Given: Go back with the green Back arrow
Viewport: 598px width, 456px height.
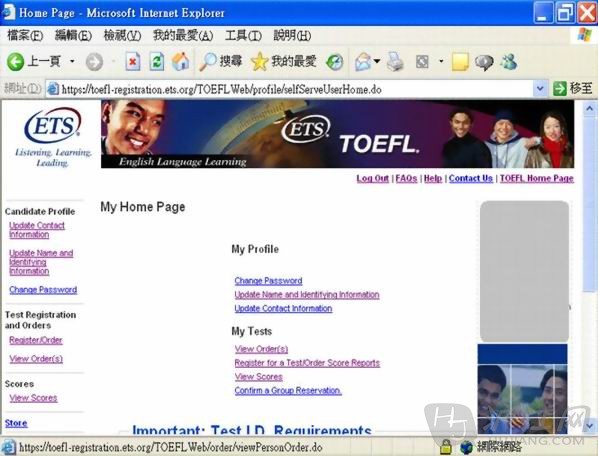Looking at the screenshot, I should coord(16,62).
